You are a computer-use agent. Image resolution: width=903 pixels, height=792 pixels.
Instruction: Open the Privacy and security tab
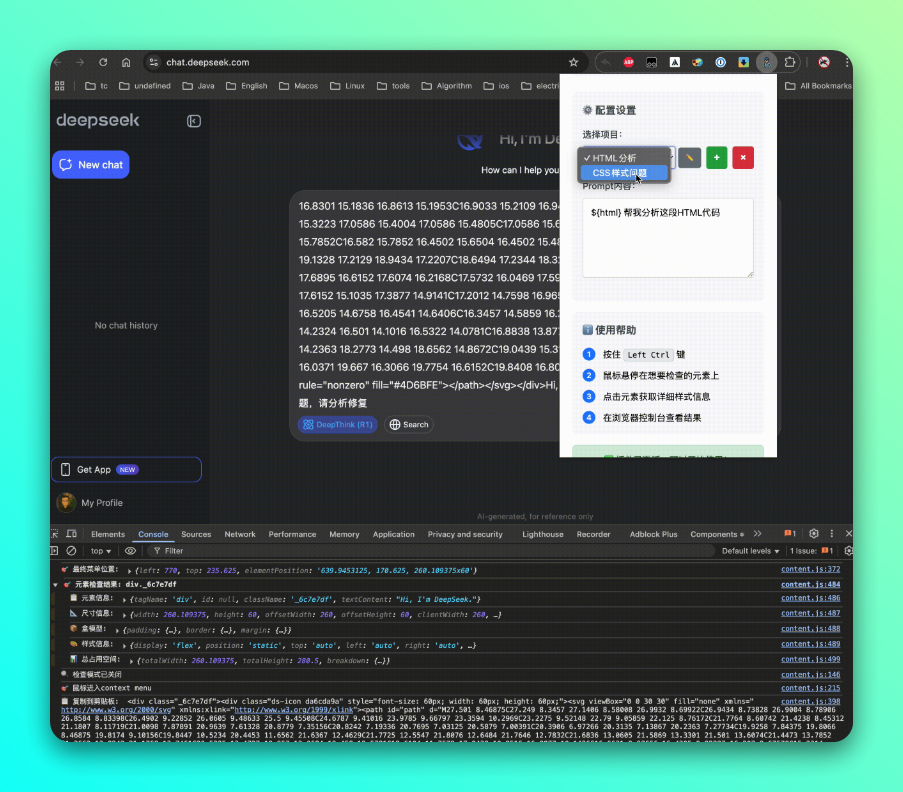click(465, 534)
